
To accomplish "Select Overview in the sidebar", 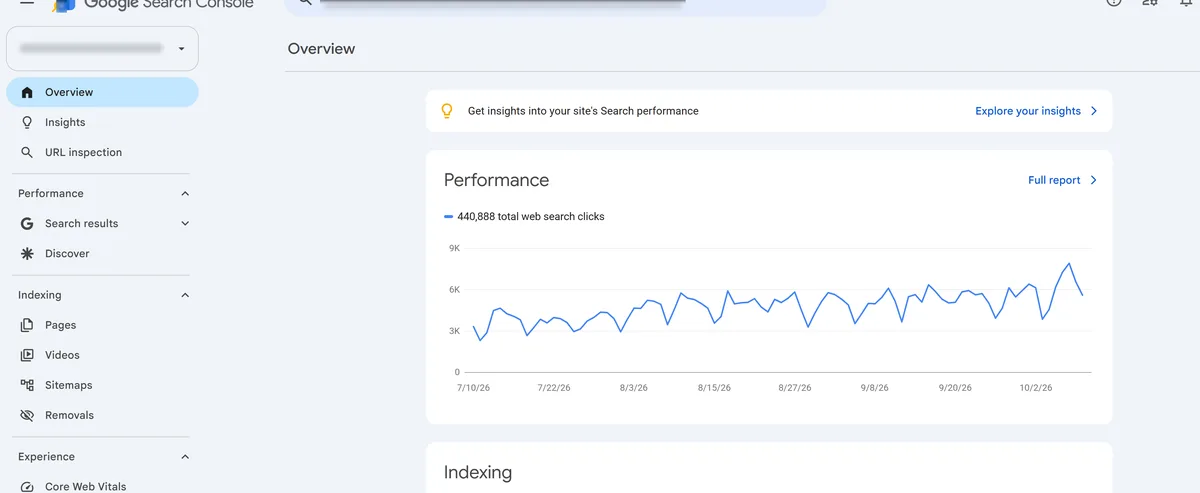I will pyautogui.click(x=102, y=92).
